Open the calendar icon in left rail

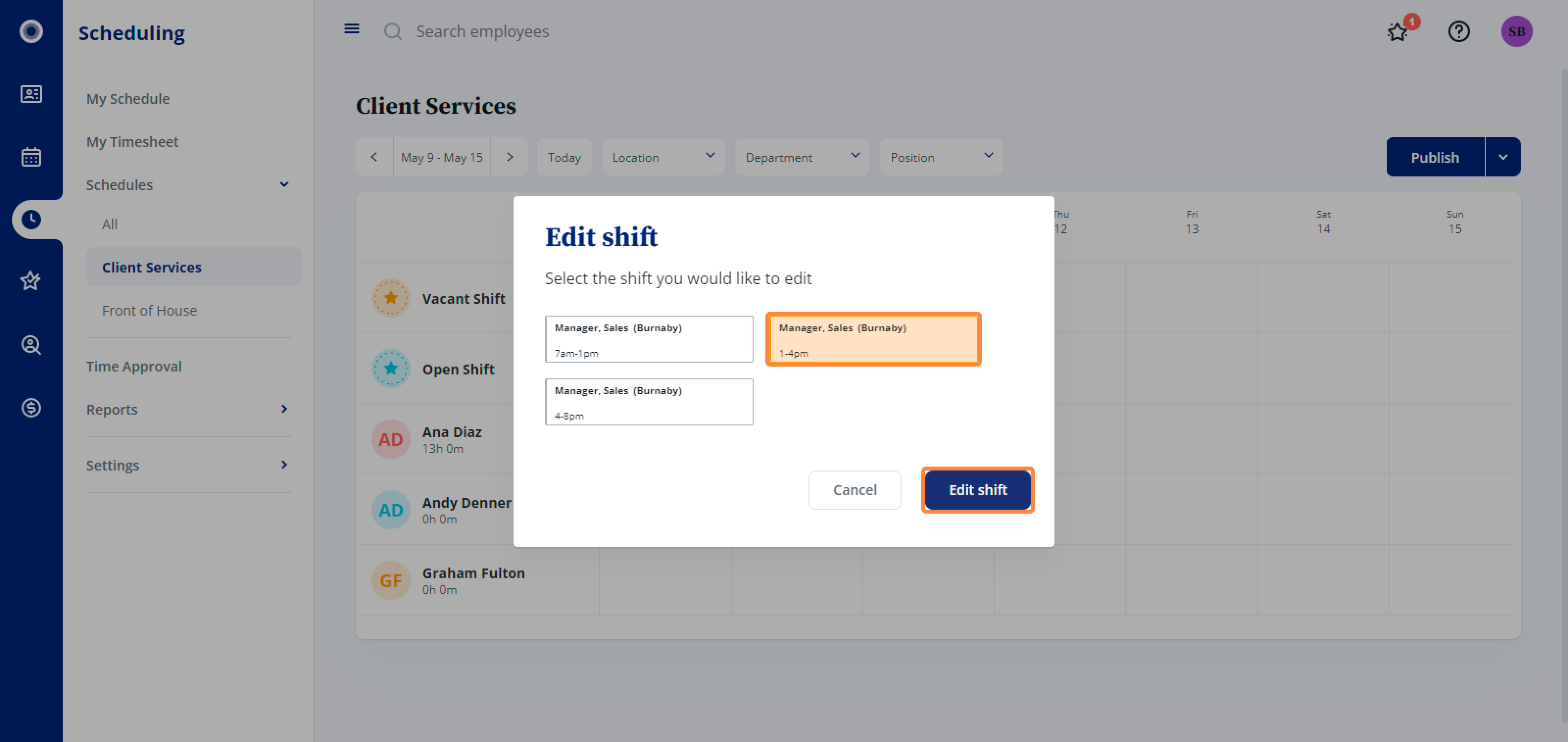point(31,156)
